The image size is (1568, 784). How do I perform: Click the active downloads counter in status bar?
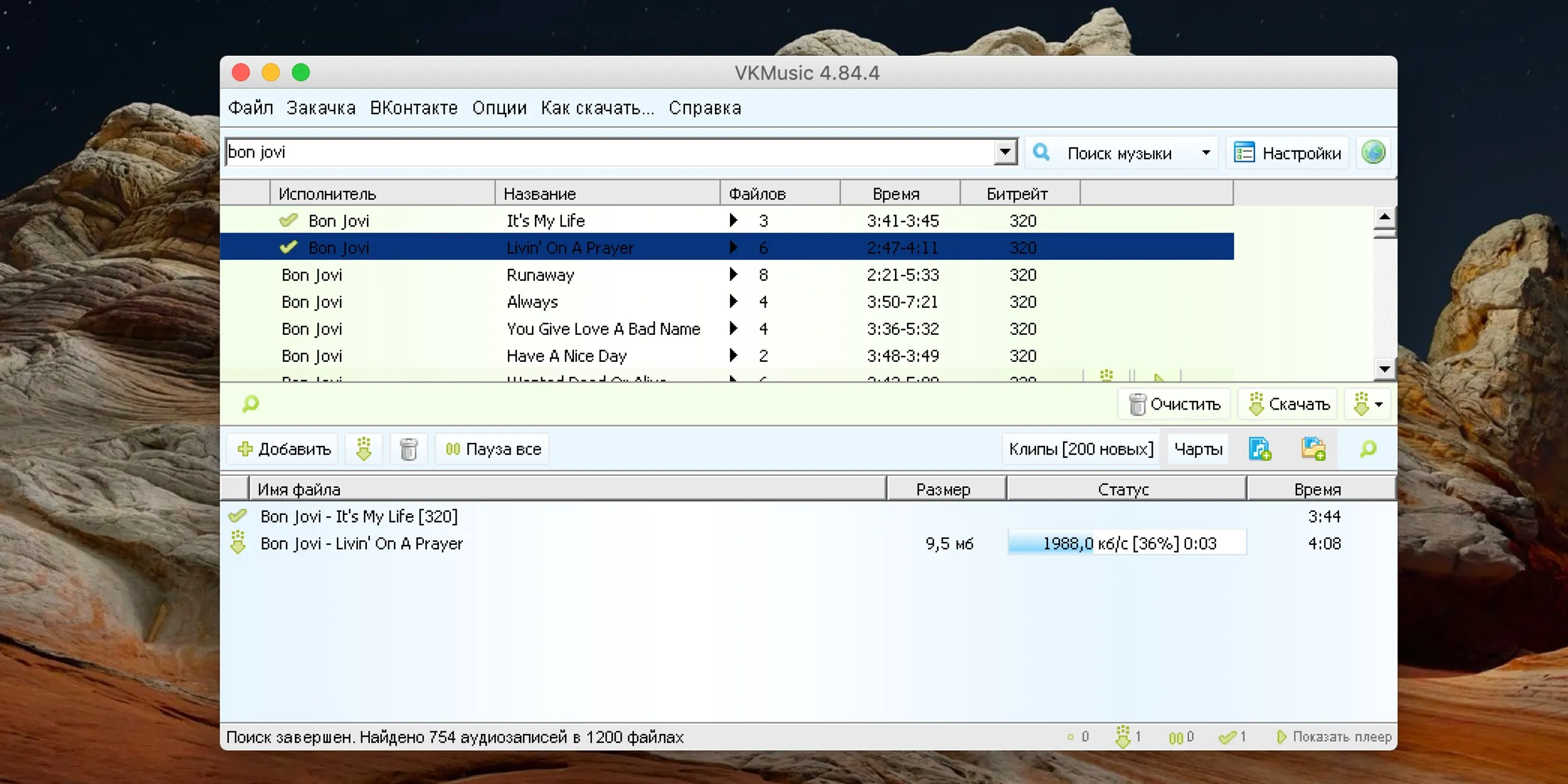(1128, 736)
